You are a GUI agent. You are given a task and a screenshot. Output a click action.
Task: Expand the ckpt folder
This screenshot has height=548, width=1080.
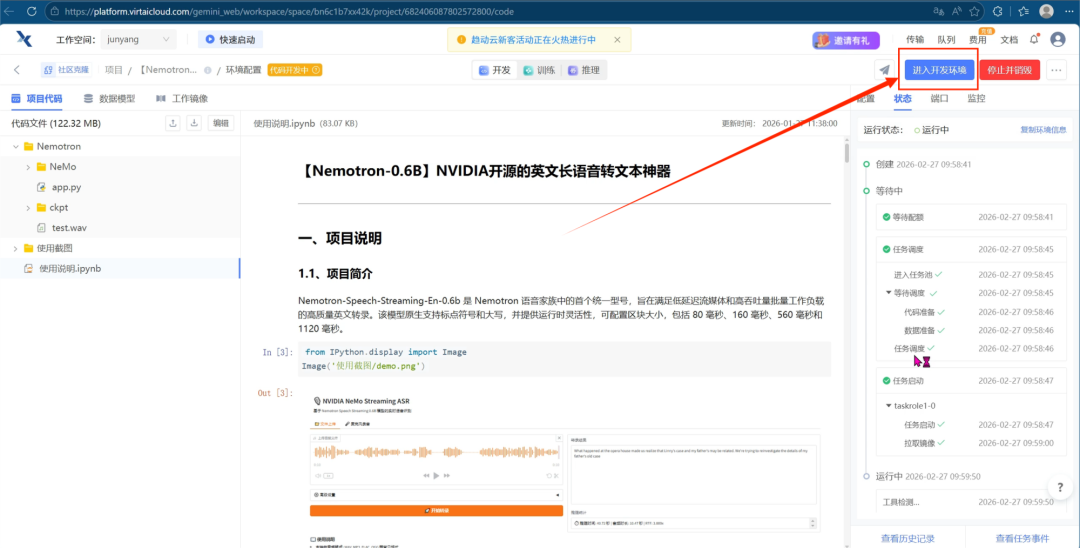pos(28,207)
